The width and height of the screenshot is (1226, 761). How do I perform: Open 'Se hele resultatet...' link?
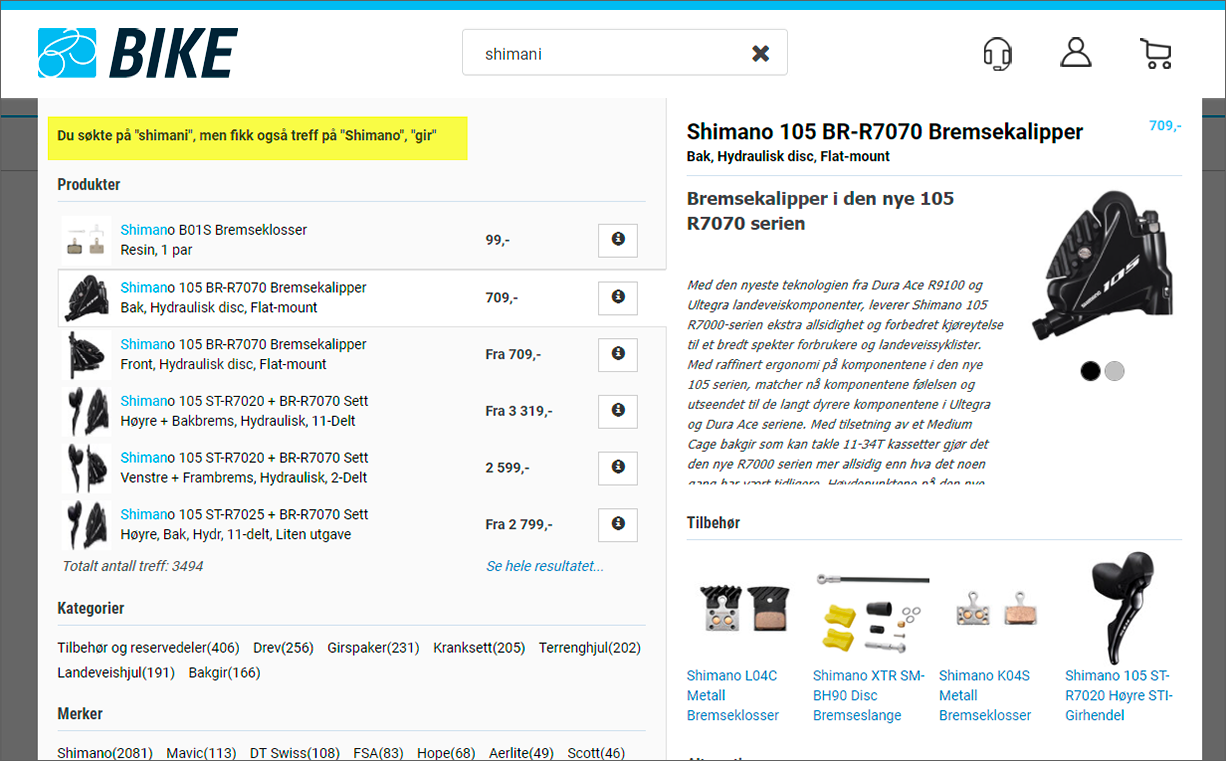pos(545,566)
